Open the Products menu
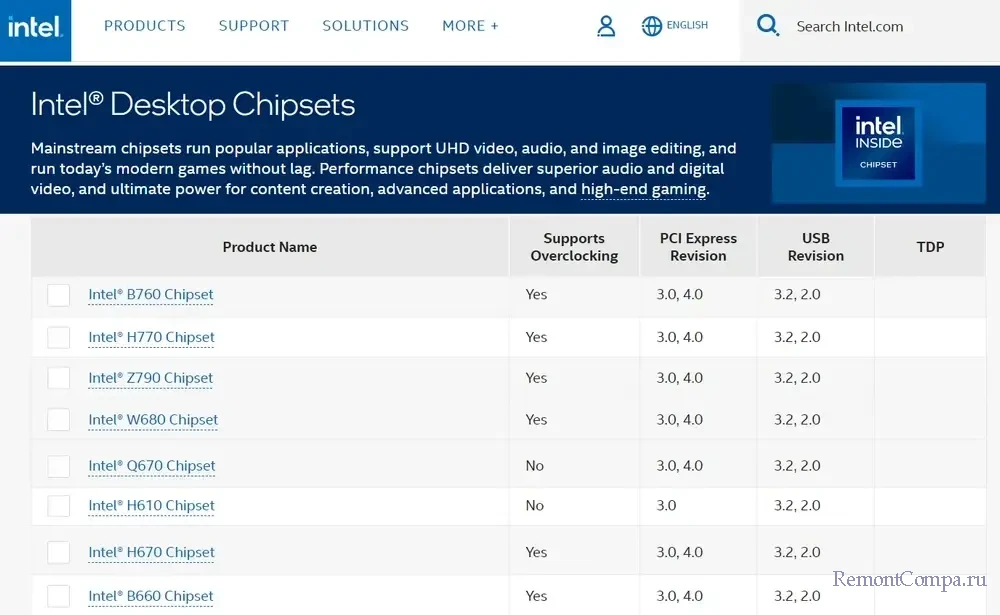Viewport: 1000px width, 615px height. [145, 26]
